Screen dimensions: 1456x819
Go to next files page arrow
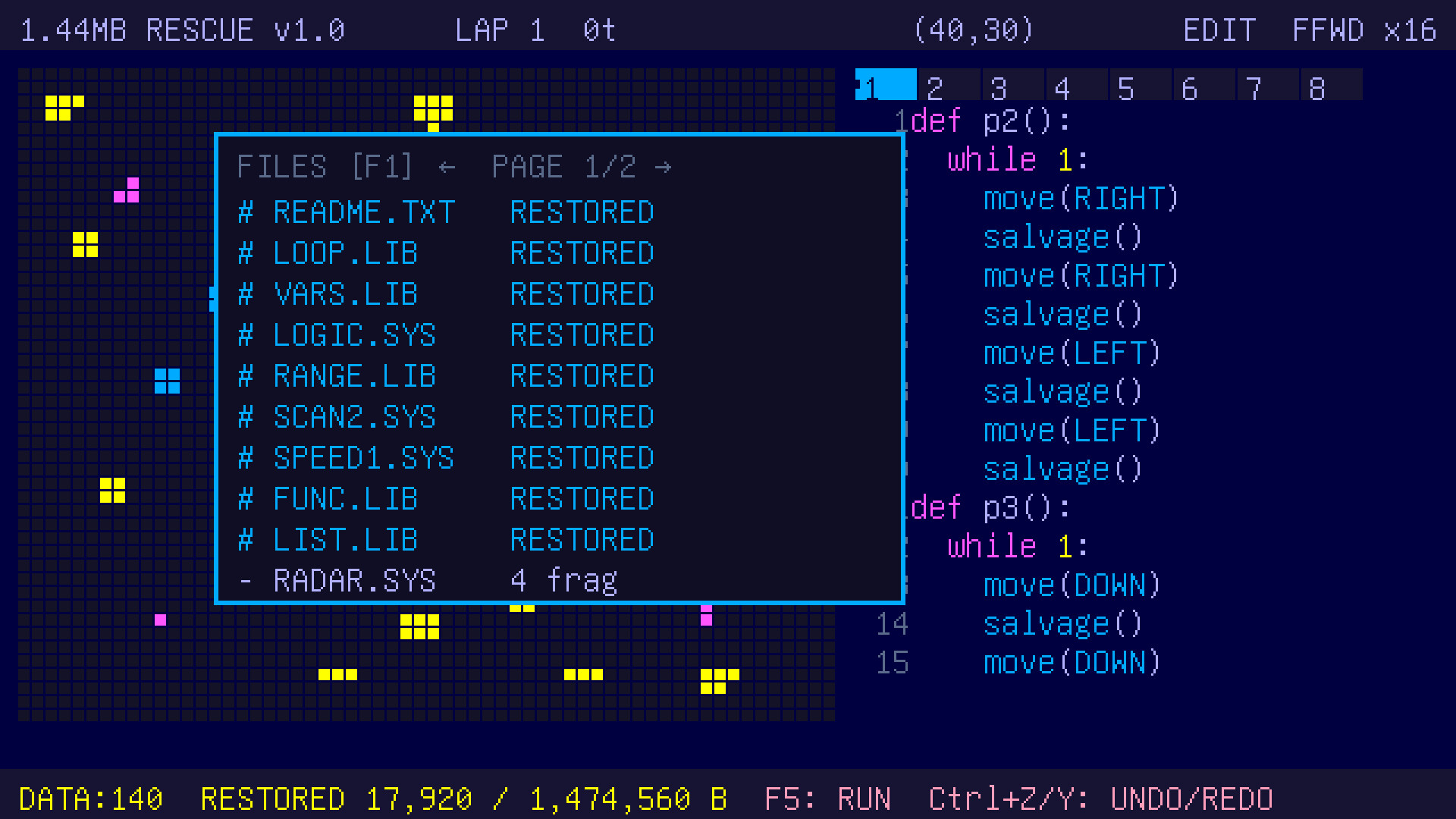664,167
